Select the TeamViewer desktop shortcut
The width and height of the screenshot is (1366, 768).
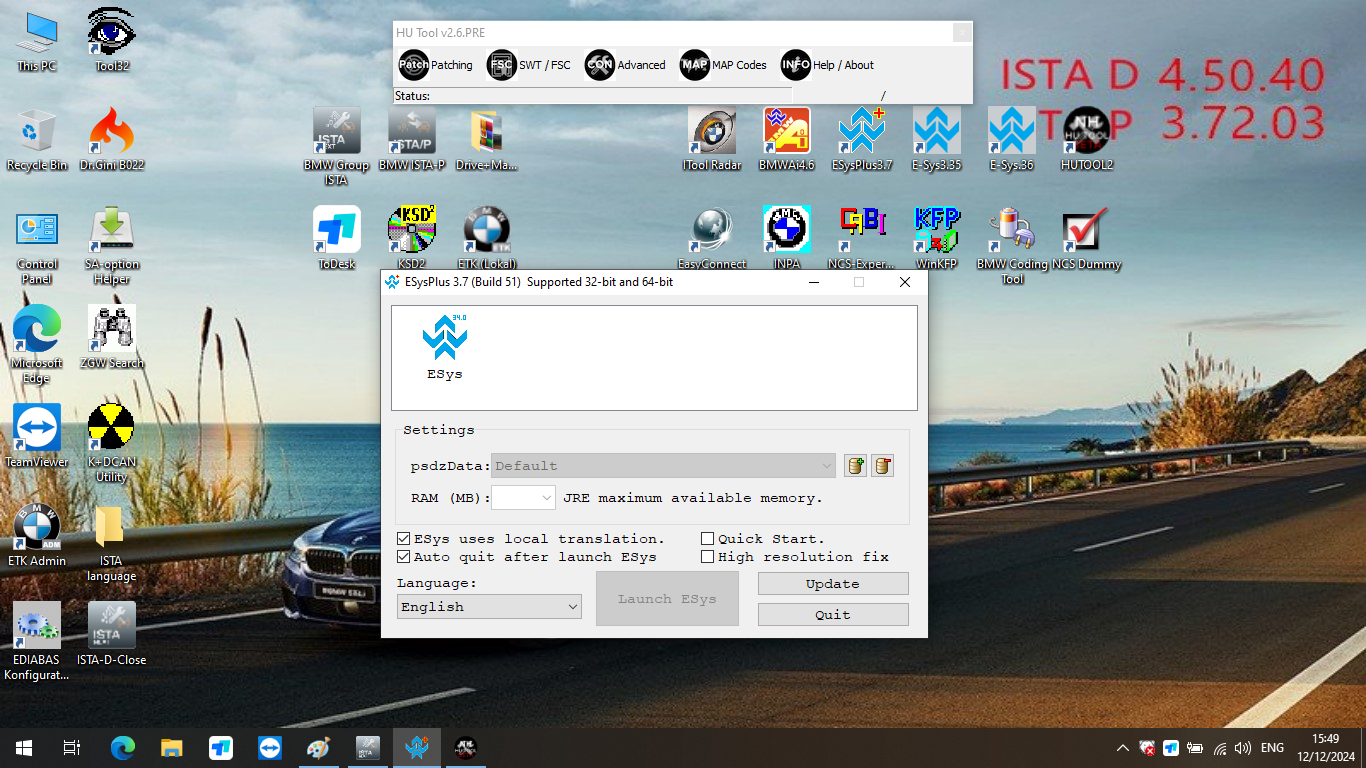click(37, 436)
